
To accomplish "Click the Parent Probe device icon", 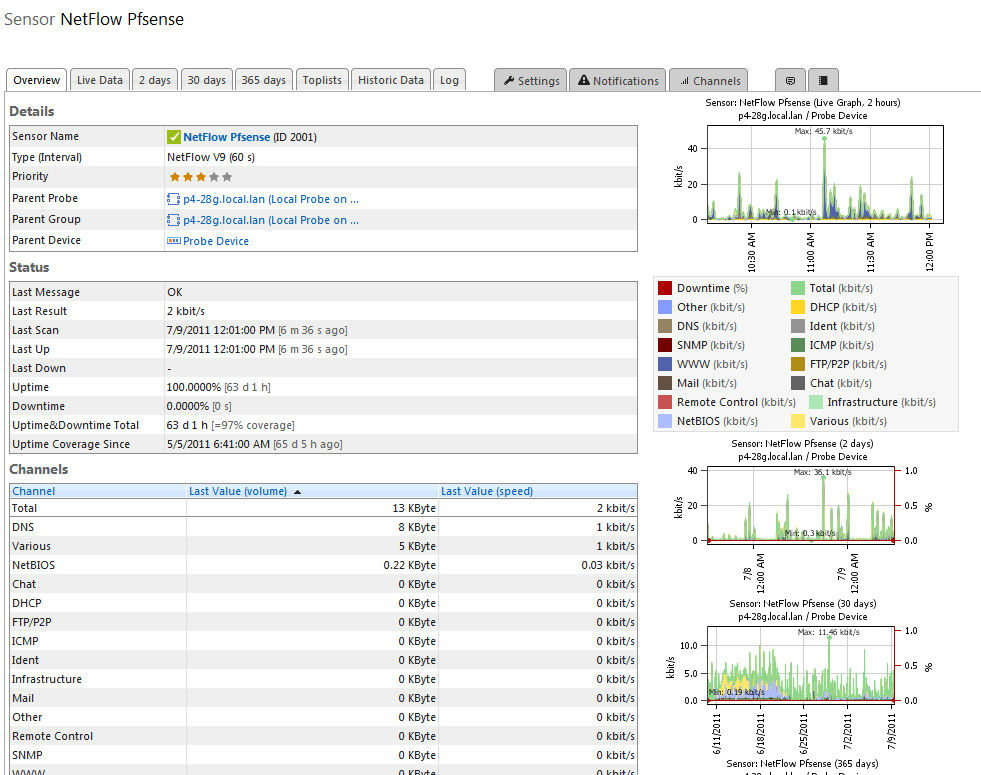I will pos(173,200).
